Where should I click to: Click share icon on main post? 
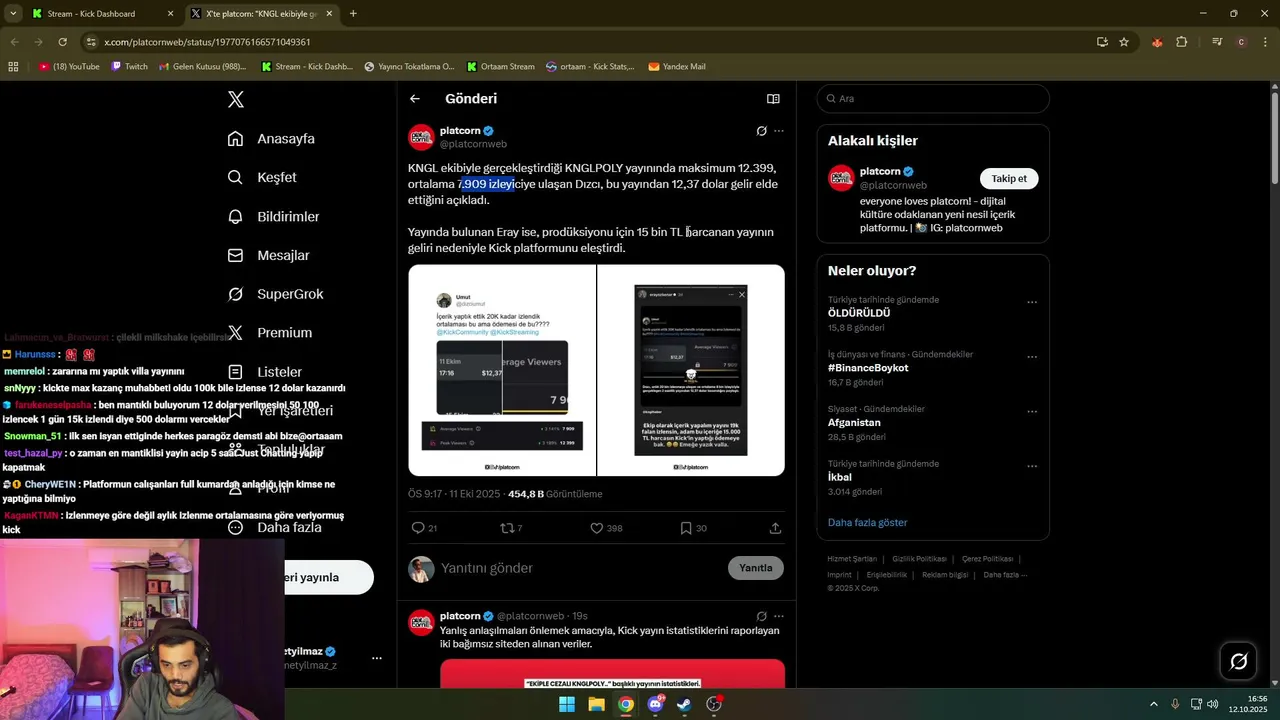tap(775, 528)
